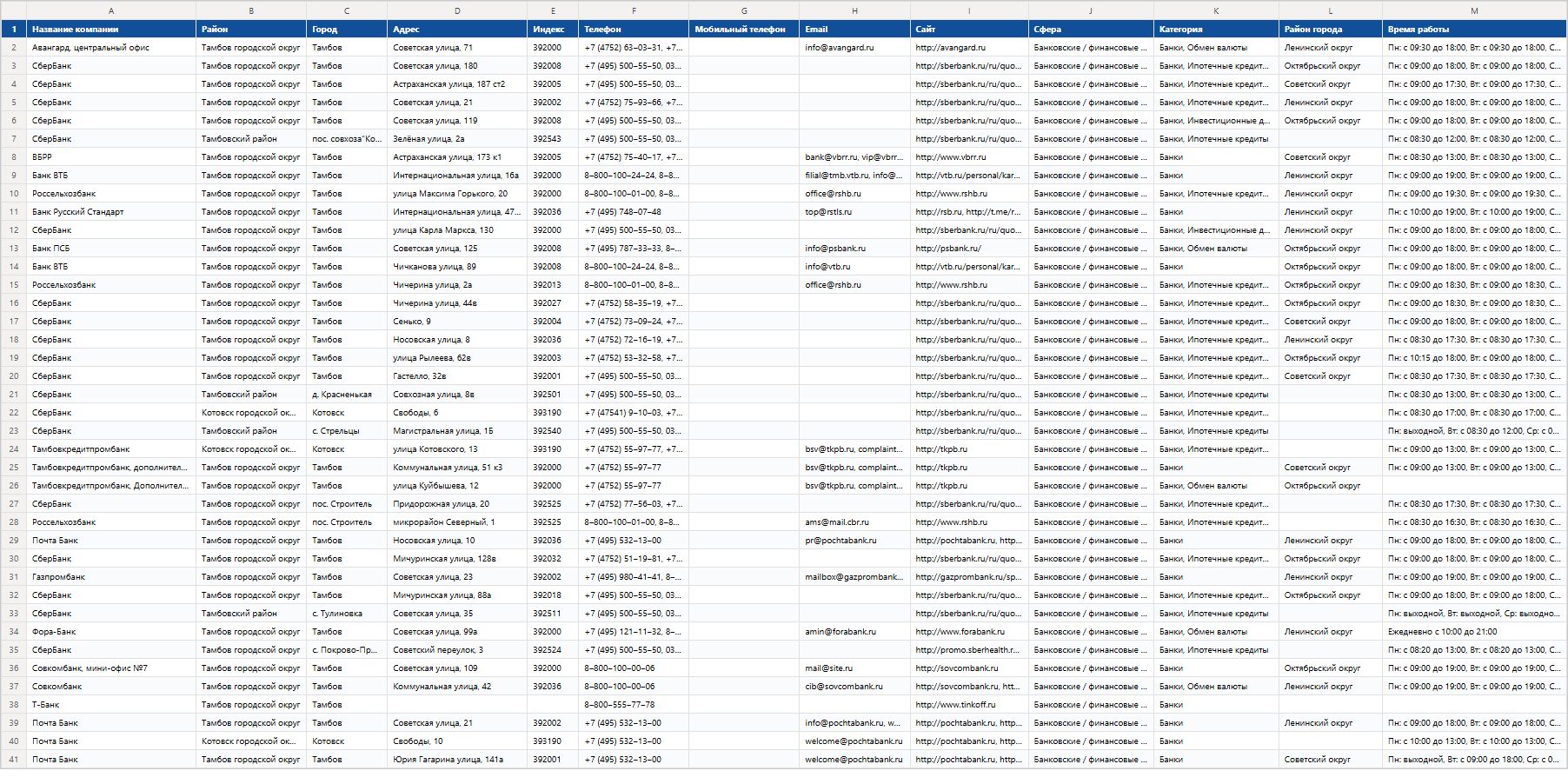
Task: Click the address "Сенько, 9"
Action: (457, 322)
